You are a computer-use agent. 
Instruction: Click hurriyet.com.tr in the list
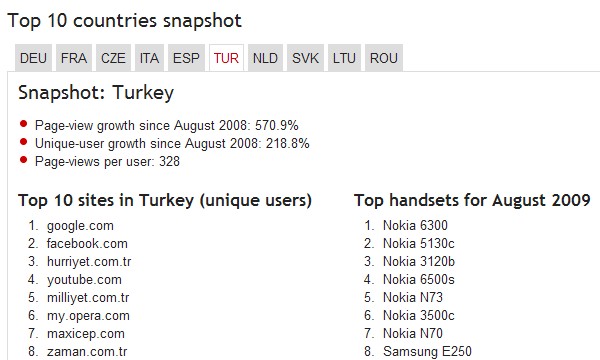(89, 261)
